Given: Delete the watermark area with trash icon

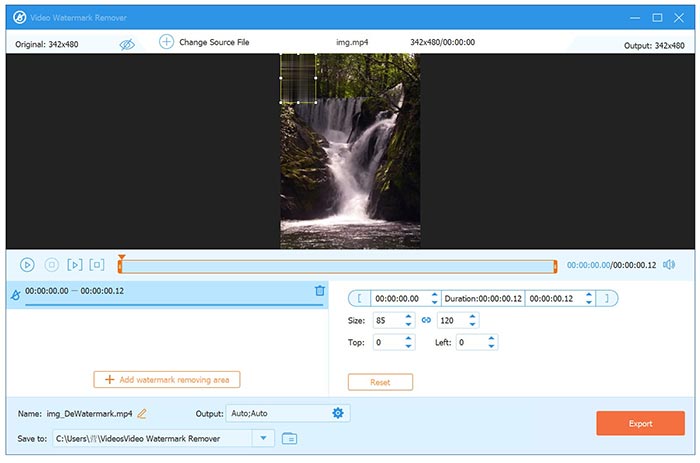Looking at the screenshot, I should [320, 291].
